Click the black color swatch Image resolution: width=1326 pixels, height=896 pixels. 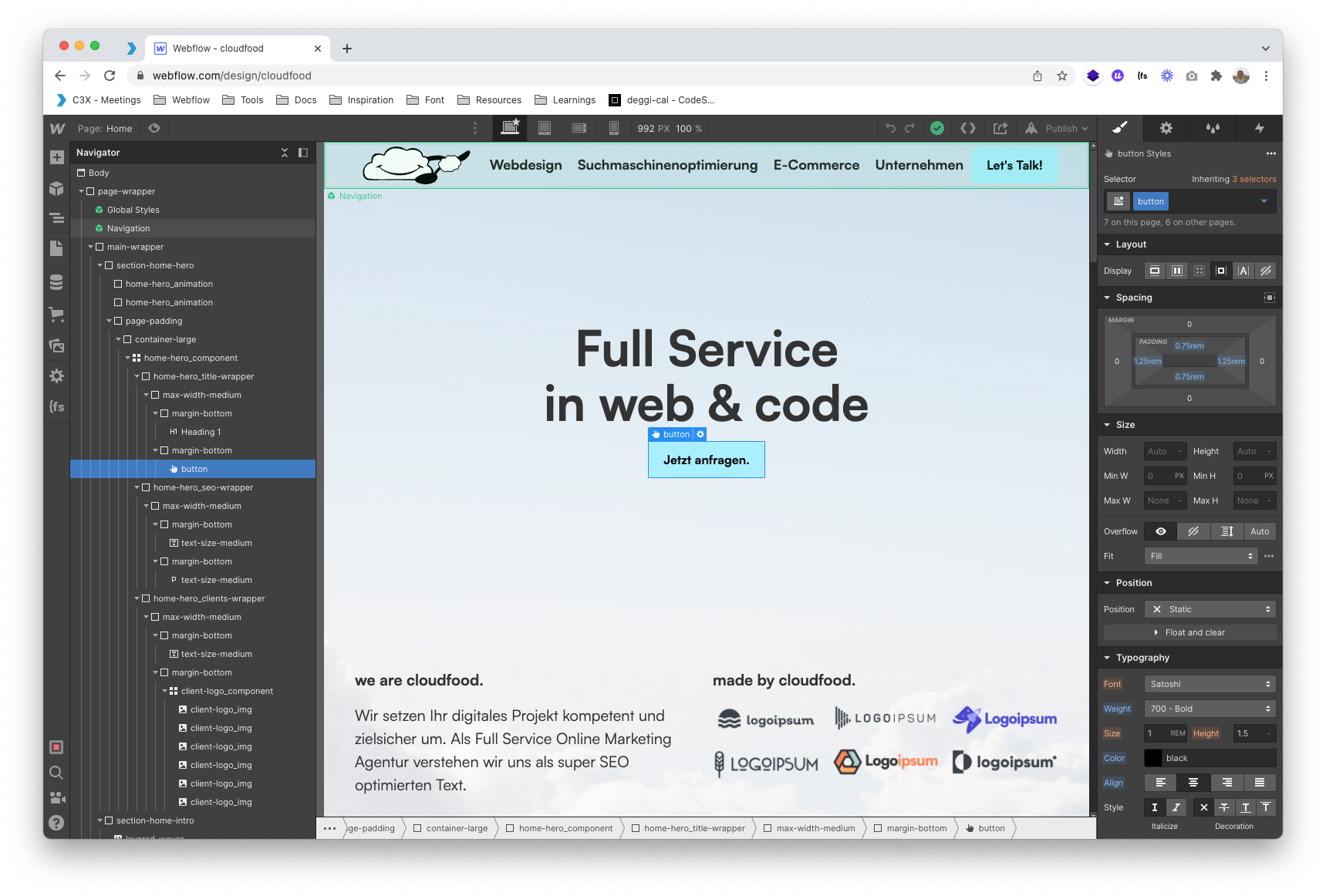[1153, 758]
